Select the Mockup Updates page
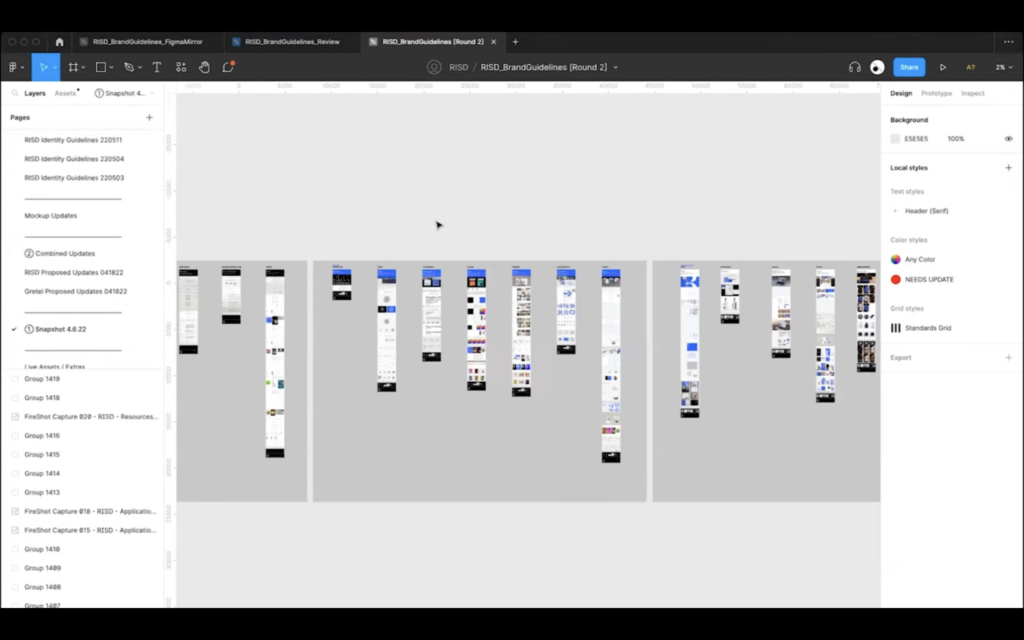Screen dimensions: 1024x640 [51, 215]
